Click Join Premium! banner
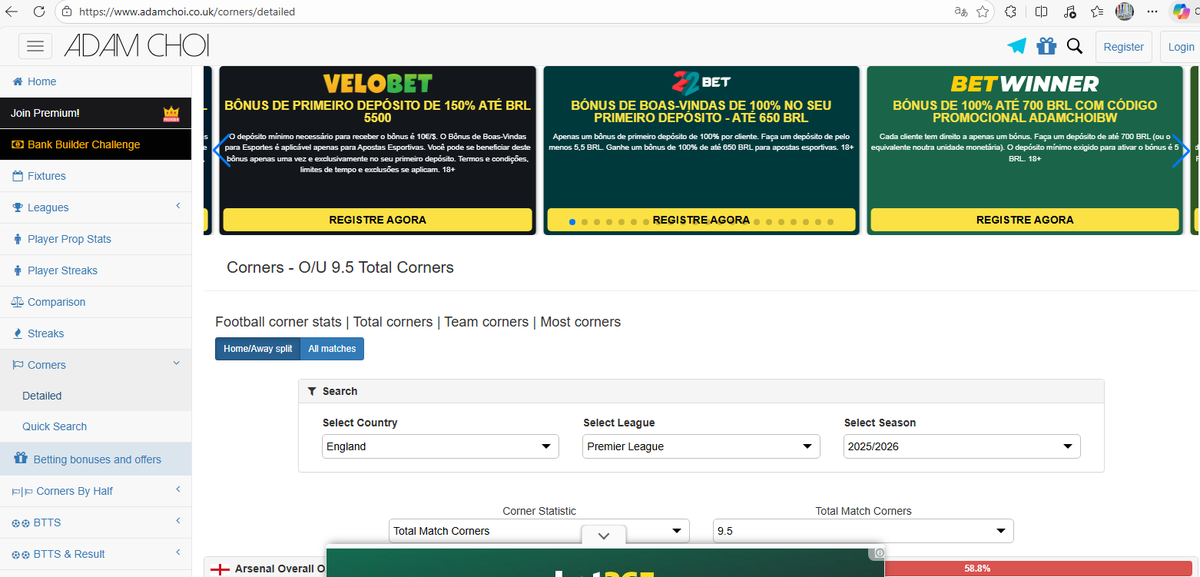 (95, 113)
